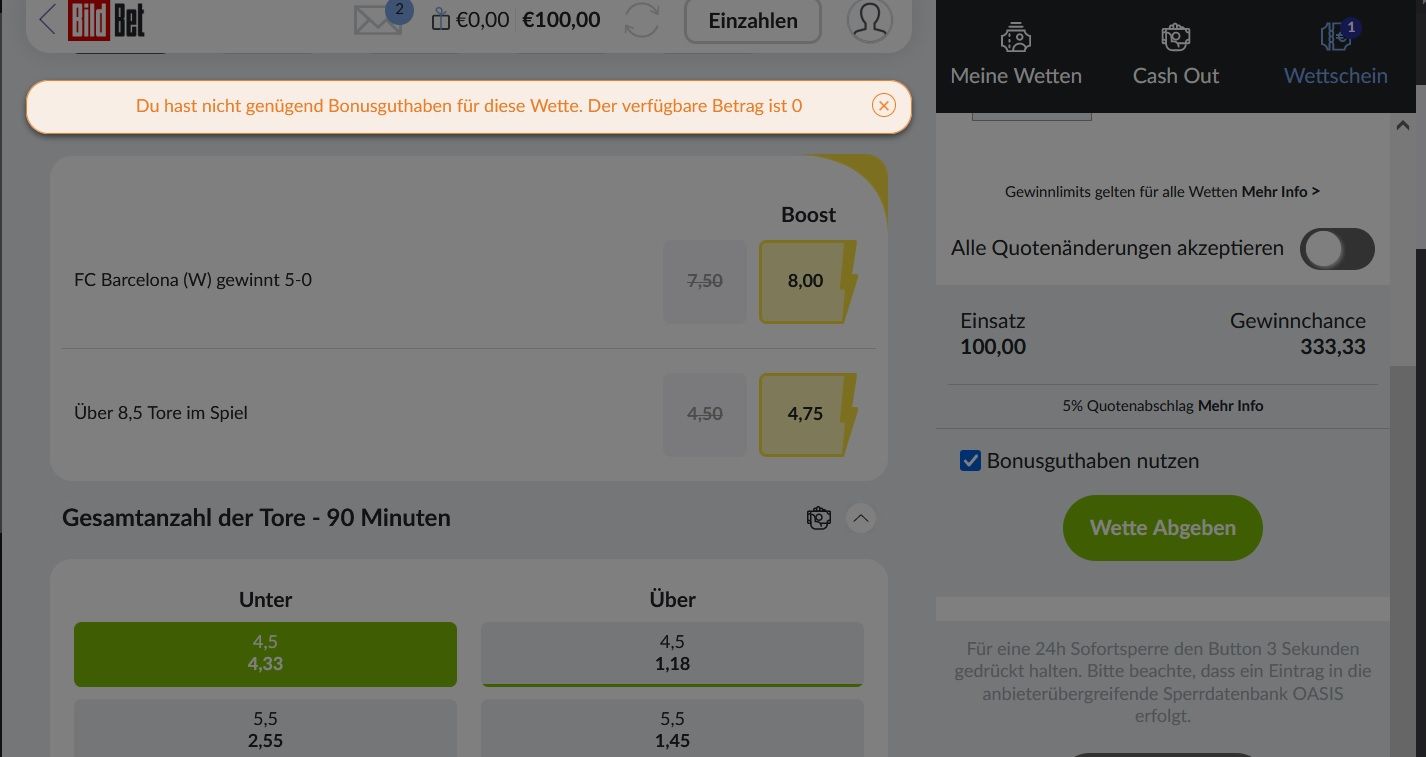Collapse the Gesamtanzahl der Tore section
This screenshot has height=757, width=1426.
tap(861, 518)
